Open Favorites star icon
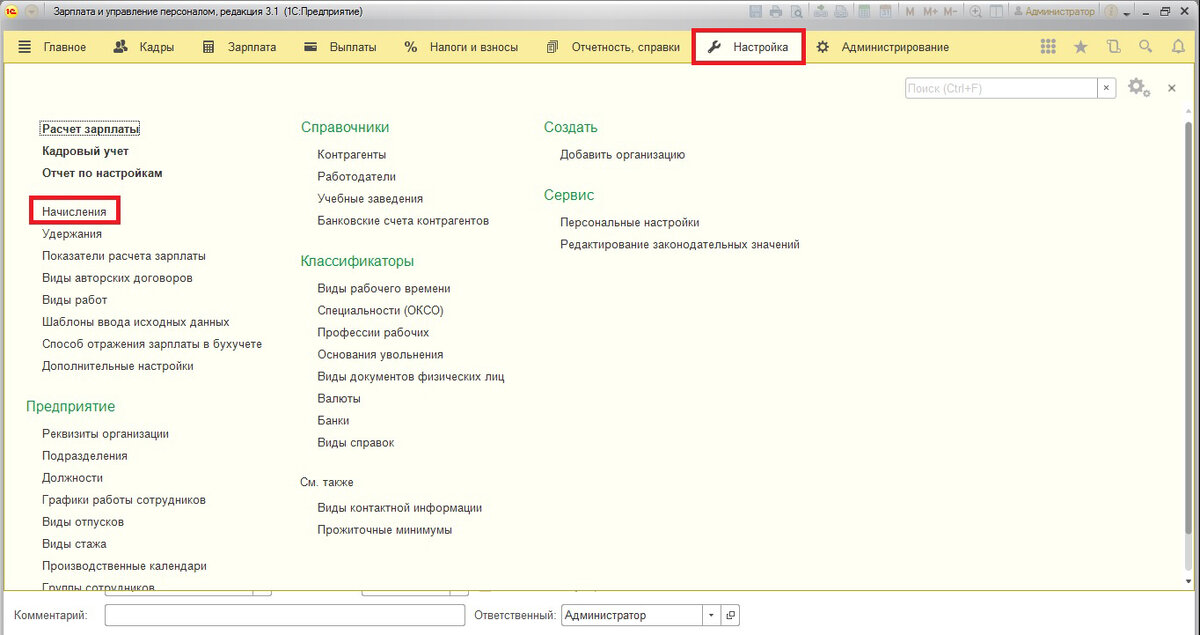This screenshot has width=1200, height=635. (x=1081, y=47)
